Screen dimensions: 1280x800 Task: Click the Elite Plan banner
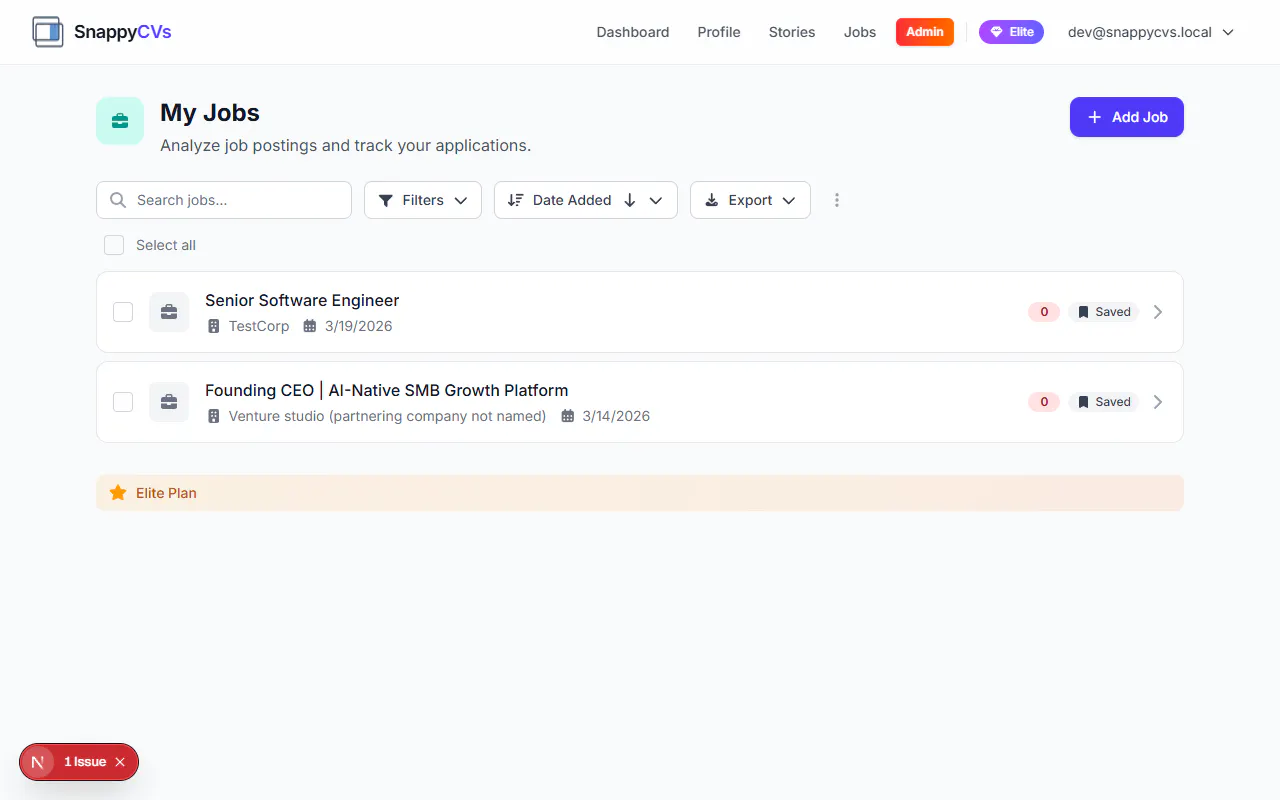tap(640, 493)
